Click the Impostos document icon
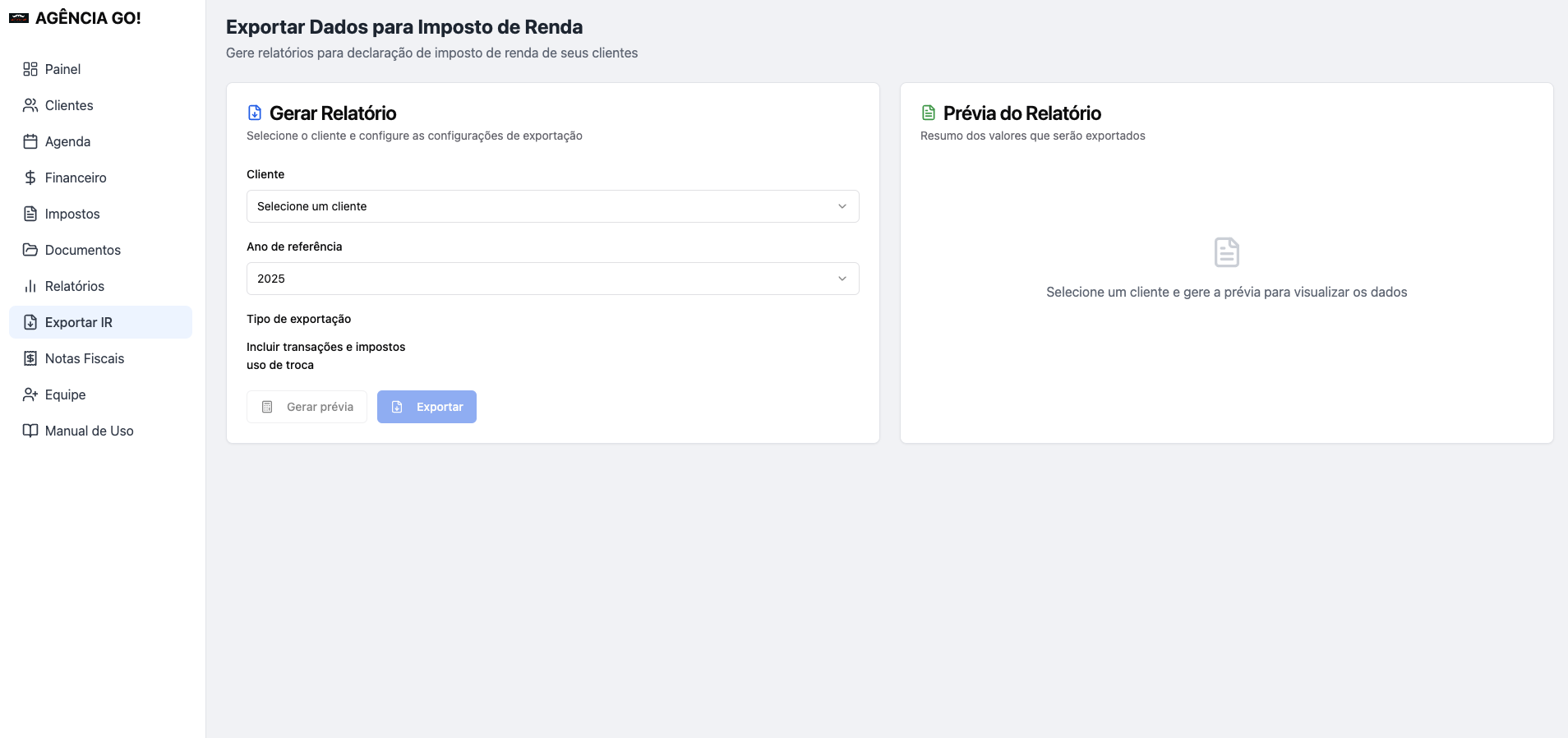Image resolution: width=1568 pixels, height=738 pixels. (x=30, y=214)
